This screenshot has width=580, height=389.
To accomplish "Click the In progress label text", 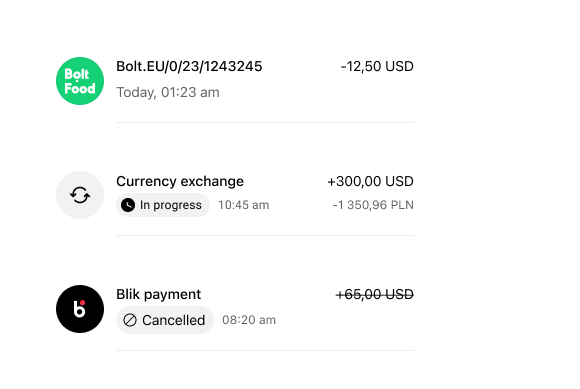I will pyautogui.click(x=171, y=205).
